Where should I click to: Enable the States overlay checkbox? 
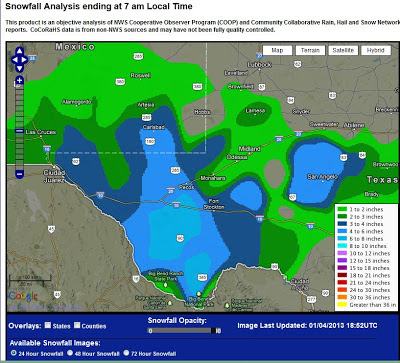(x=48, y=325)
